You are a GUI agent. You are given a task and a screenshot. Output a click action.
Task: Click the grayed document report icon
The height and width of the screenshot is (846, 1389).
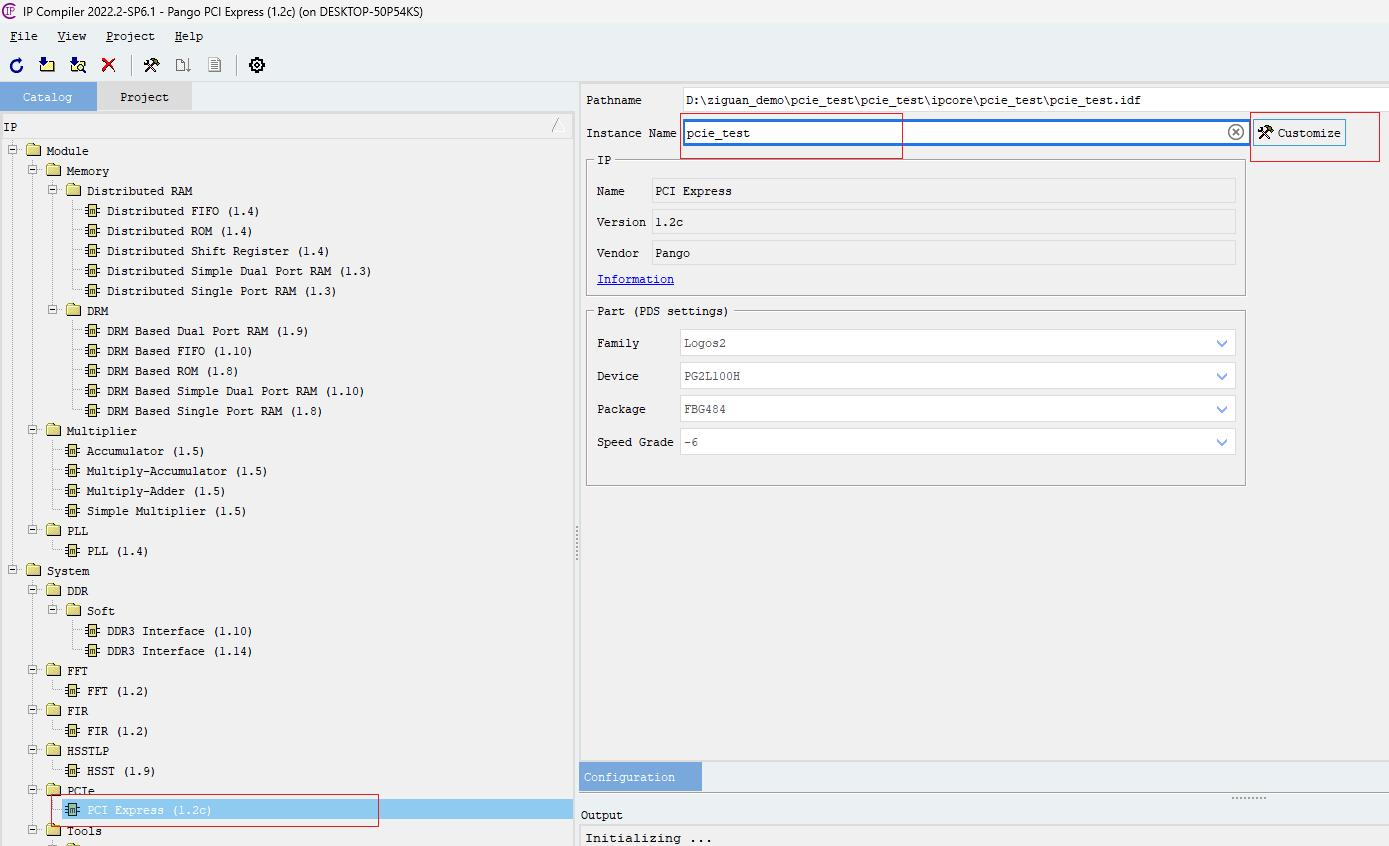(x=214, y=65)
